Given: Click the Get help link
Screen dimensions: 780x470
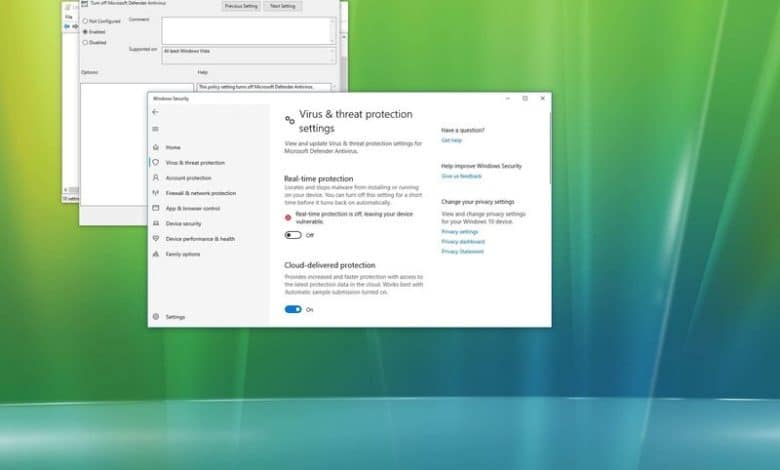Looking at the screenshot, I should click(452, 140).
